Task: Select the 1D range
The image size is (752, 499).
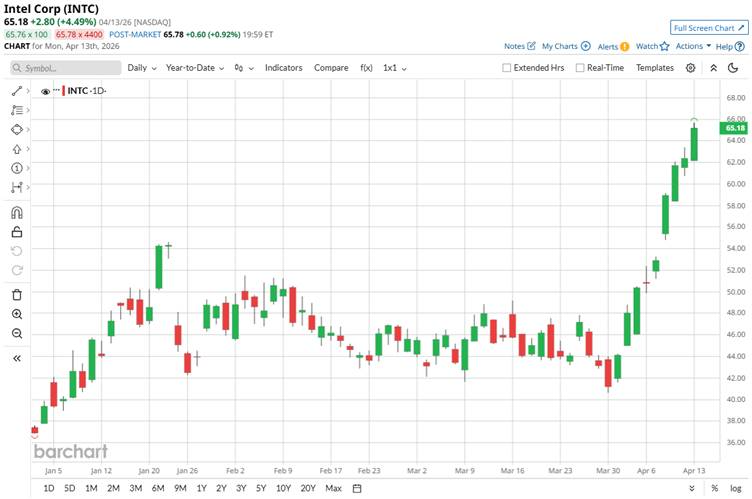Action: tap(48, 488)
